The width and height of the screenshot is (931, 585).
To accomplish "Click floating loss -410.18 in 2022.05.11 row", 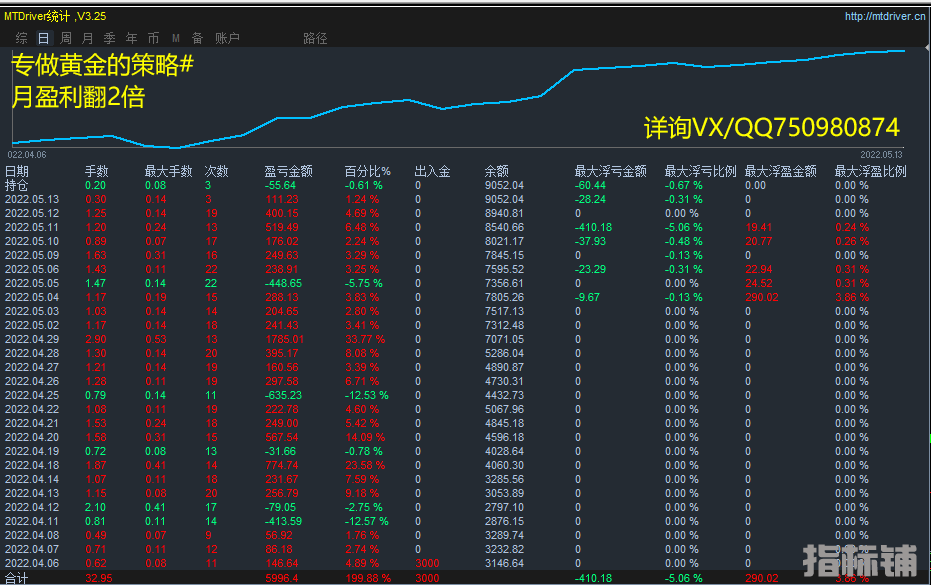I will [x=593, y=227].
